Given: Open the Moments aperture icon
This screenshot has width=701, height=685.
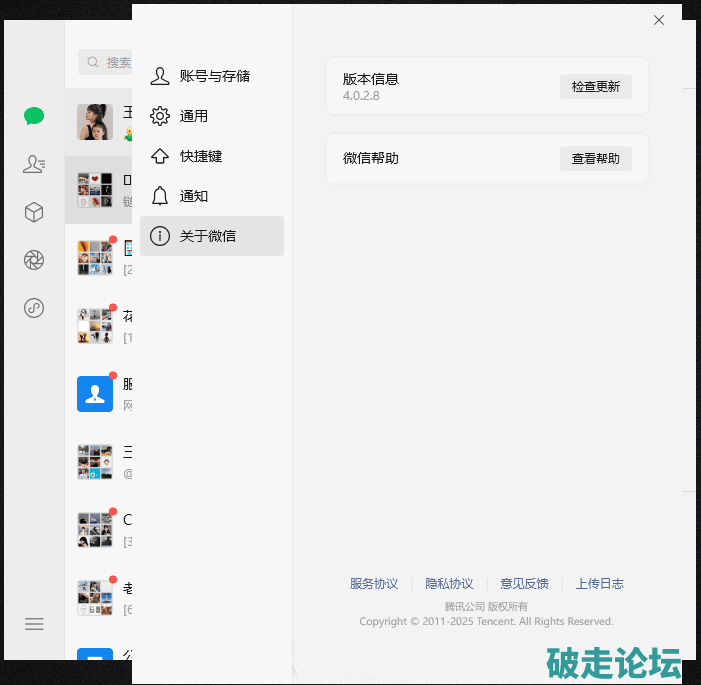Looking at the screenshot, I should coord(34,260).
